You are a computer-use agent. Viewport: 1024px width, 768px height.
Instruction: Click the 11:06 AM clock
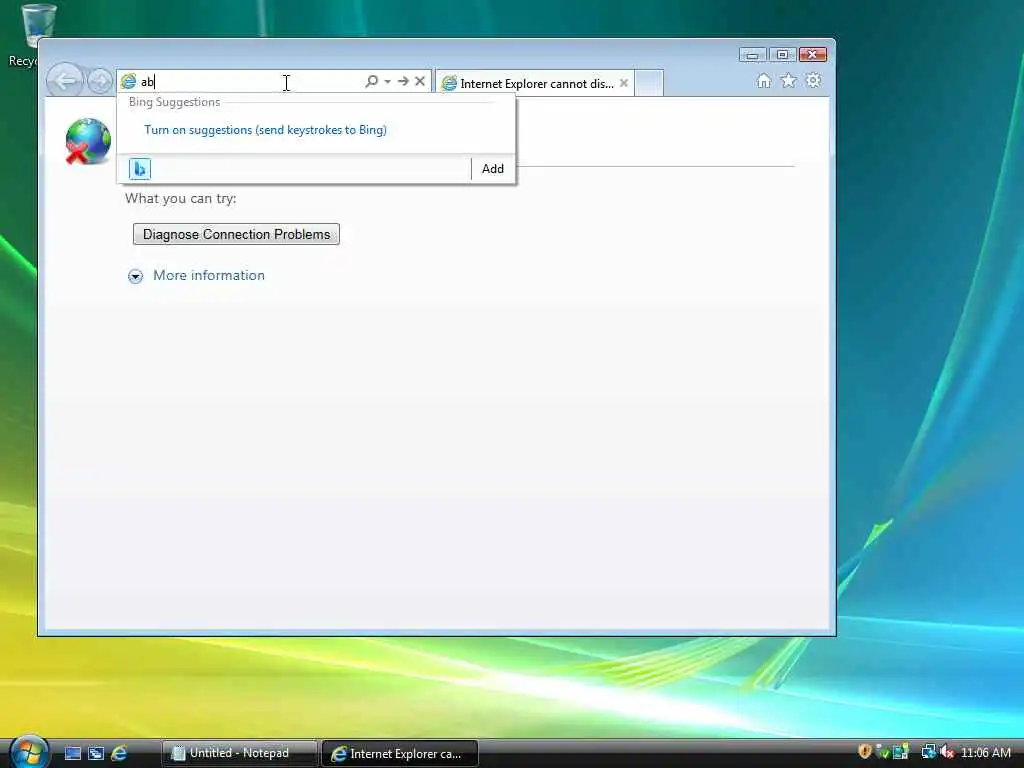point(985,752)
